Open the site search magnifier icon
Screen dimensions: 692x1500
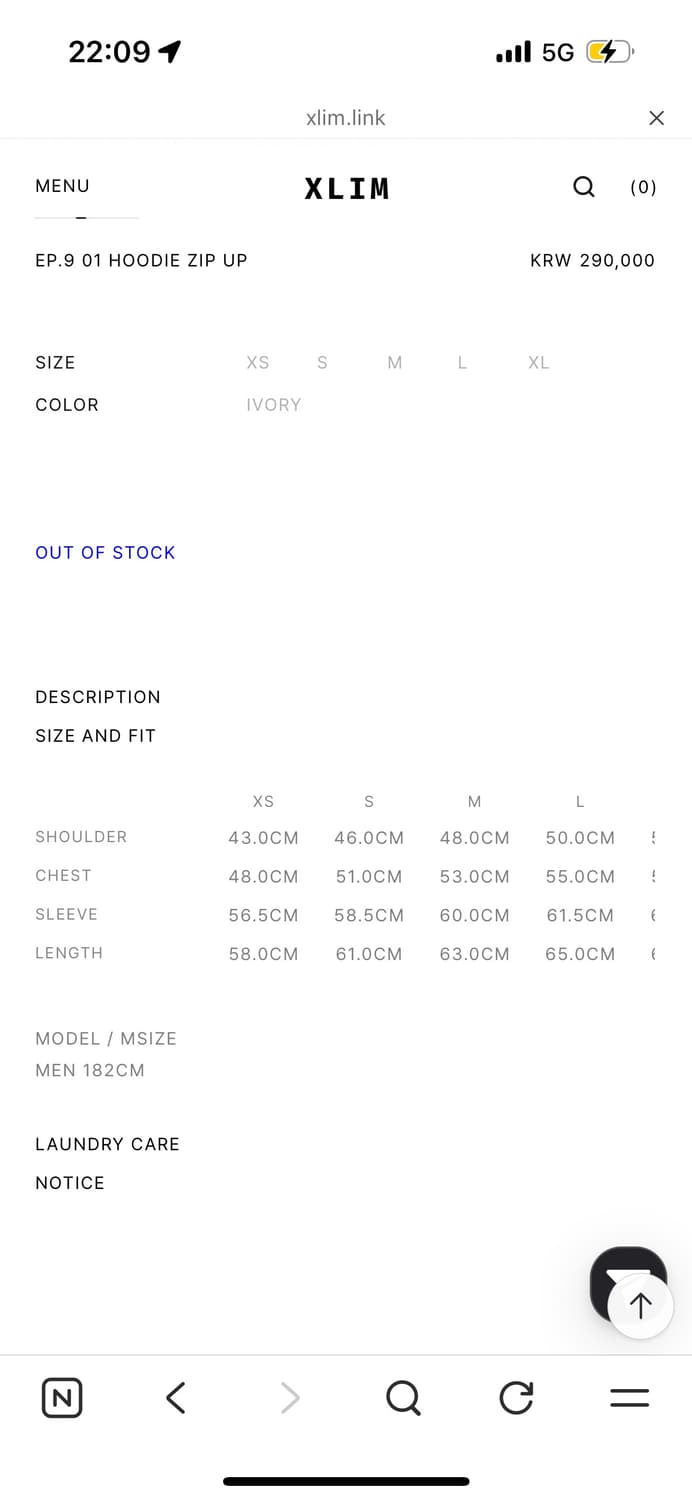tap(584, 187)
